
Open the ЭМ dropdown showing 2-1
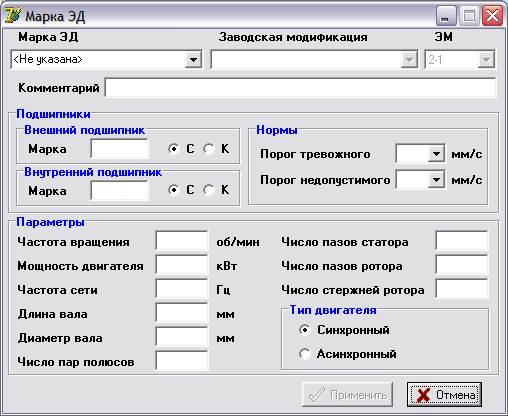click(486, 60)
